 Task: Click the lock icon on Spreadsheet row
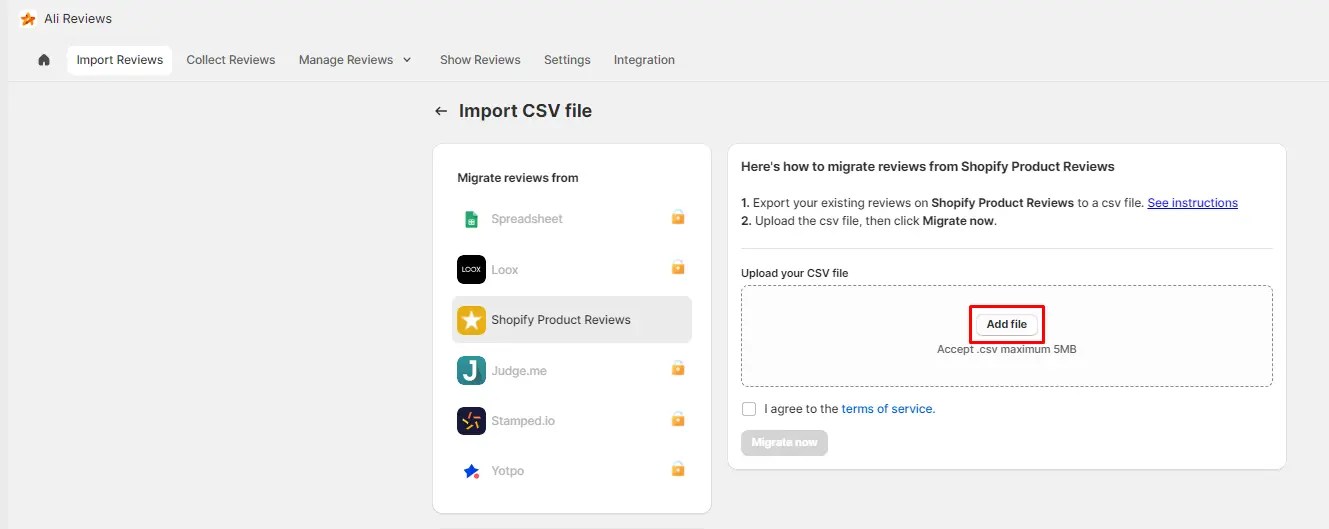tap(678, 217)
